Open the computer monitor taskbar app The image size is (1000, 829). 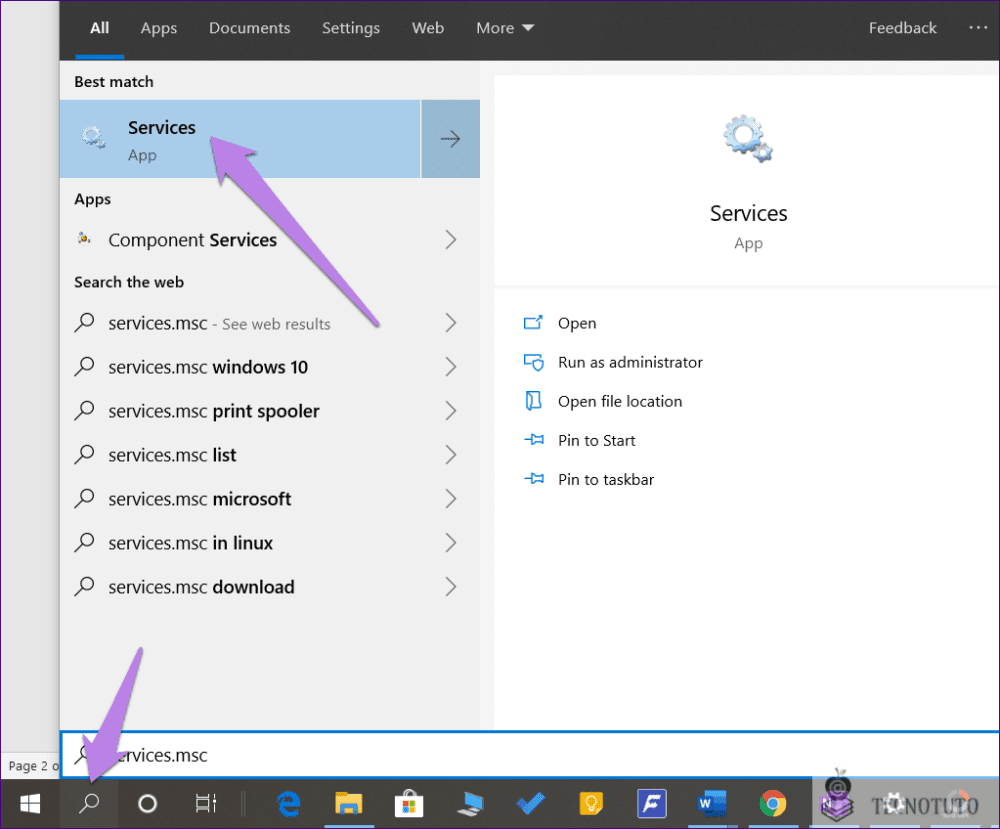pyautogui.click(x=470, y=803)
